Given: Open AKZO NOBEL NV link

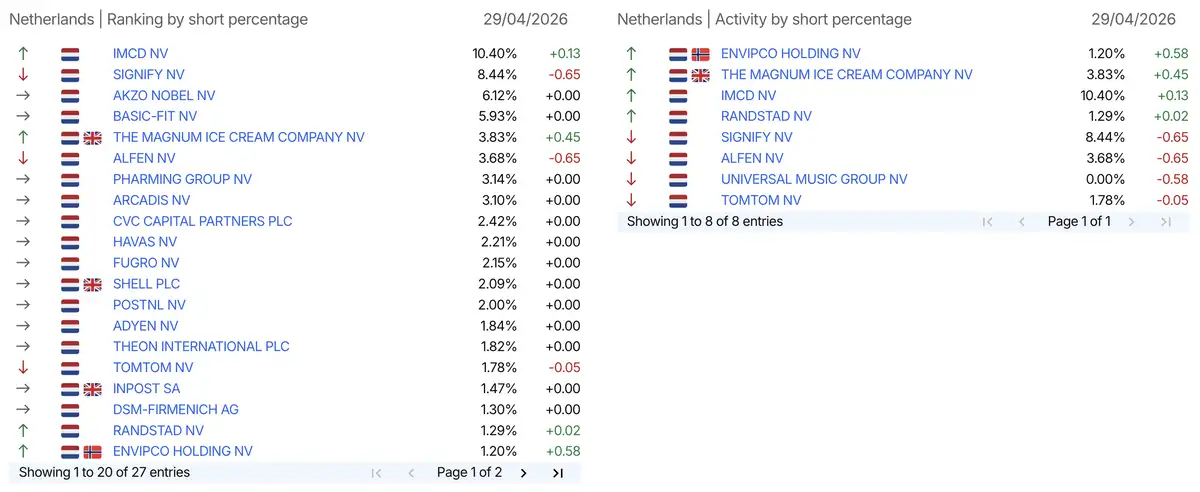Looking at the screenshot, I should point(164,96).
